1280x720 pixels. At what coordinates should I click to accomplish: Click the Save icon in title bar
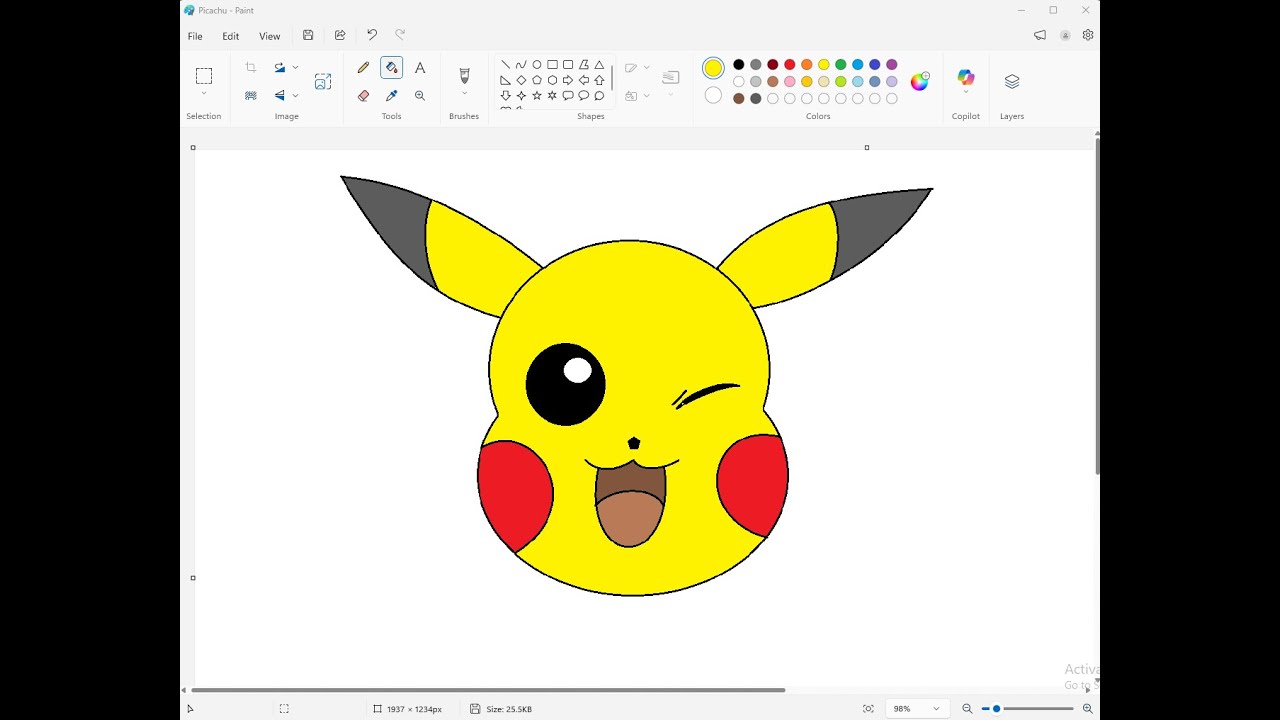(308, 35)
